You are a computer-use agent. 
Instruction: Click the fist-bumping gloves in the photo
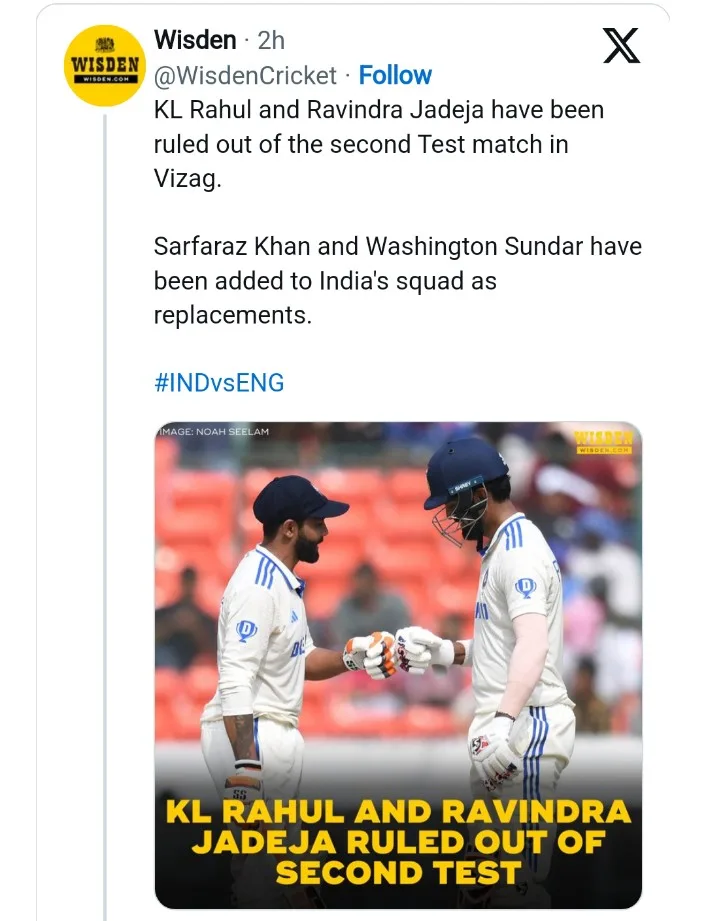point(396,651)
